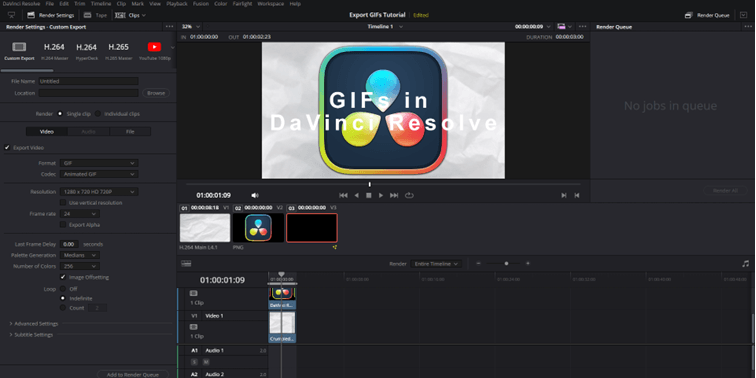The height and width of the screenshot is (378, 756).
Task: Select clip 02 PNG logo thumbnail
Action: click(258, 228)
